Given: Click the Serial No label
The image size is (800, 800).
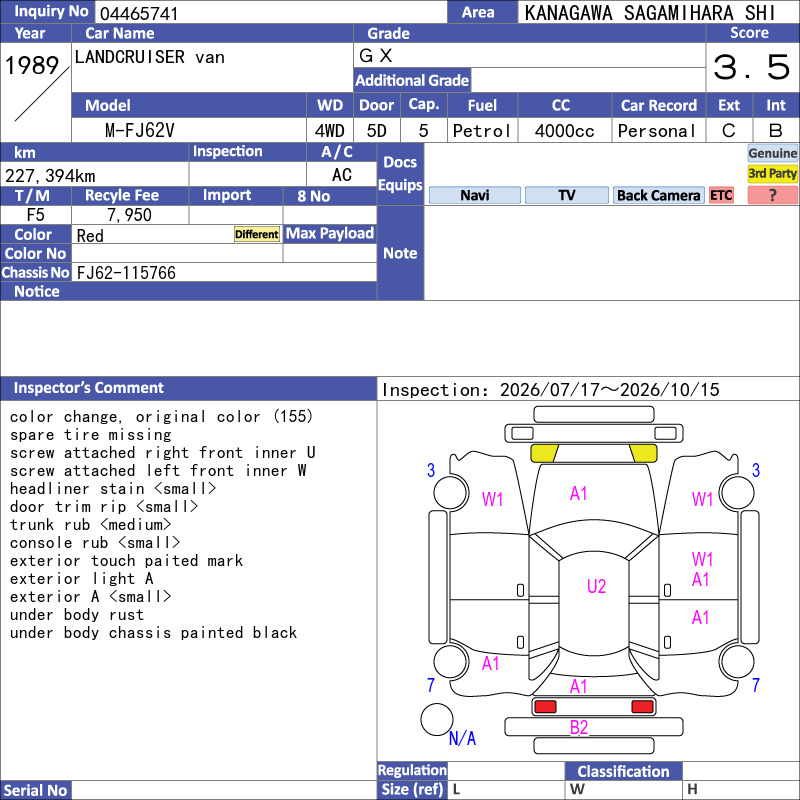Looking at the screenshot, I should 35,790.
